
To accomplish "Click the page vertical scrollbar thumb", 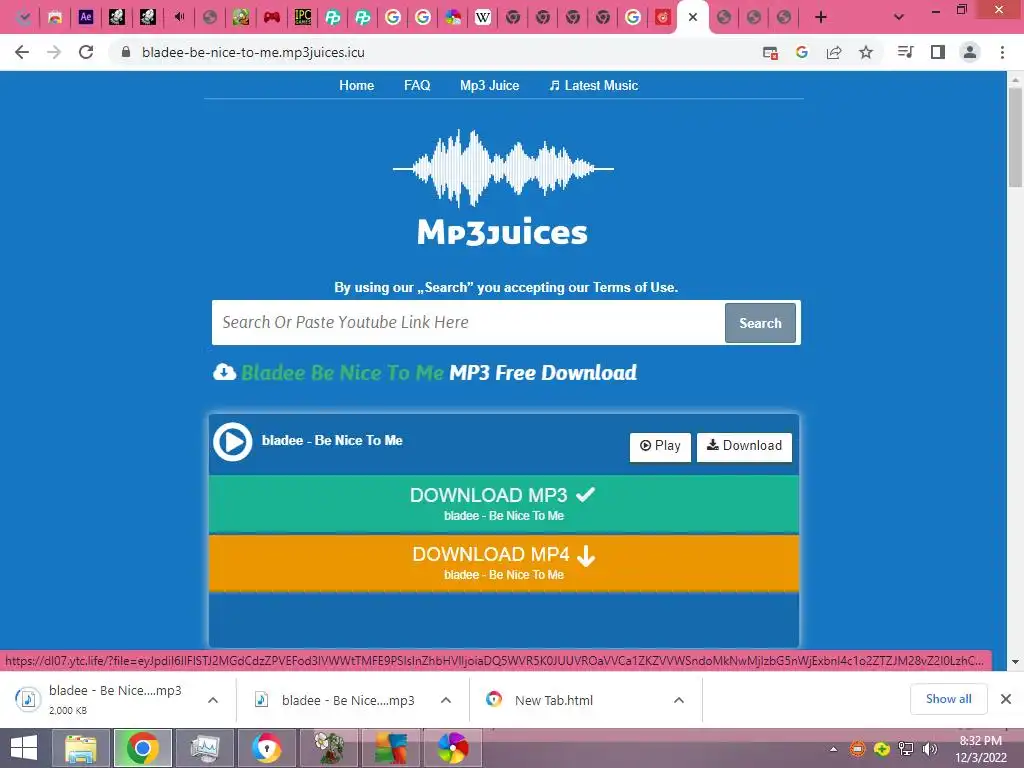I will pyautogui.click(x=1015, y=136).
